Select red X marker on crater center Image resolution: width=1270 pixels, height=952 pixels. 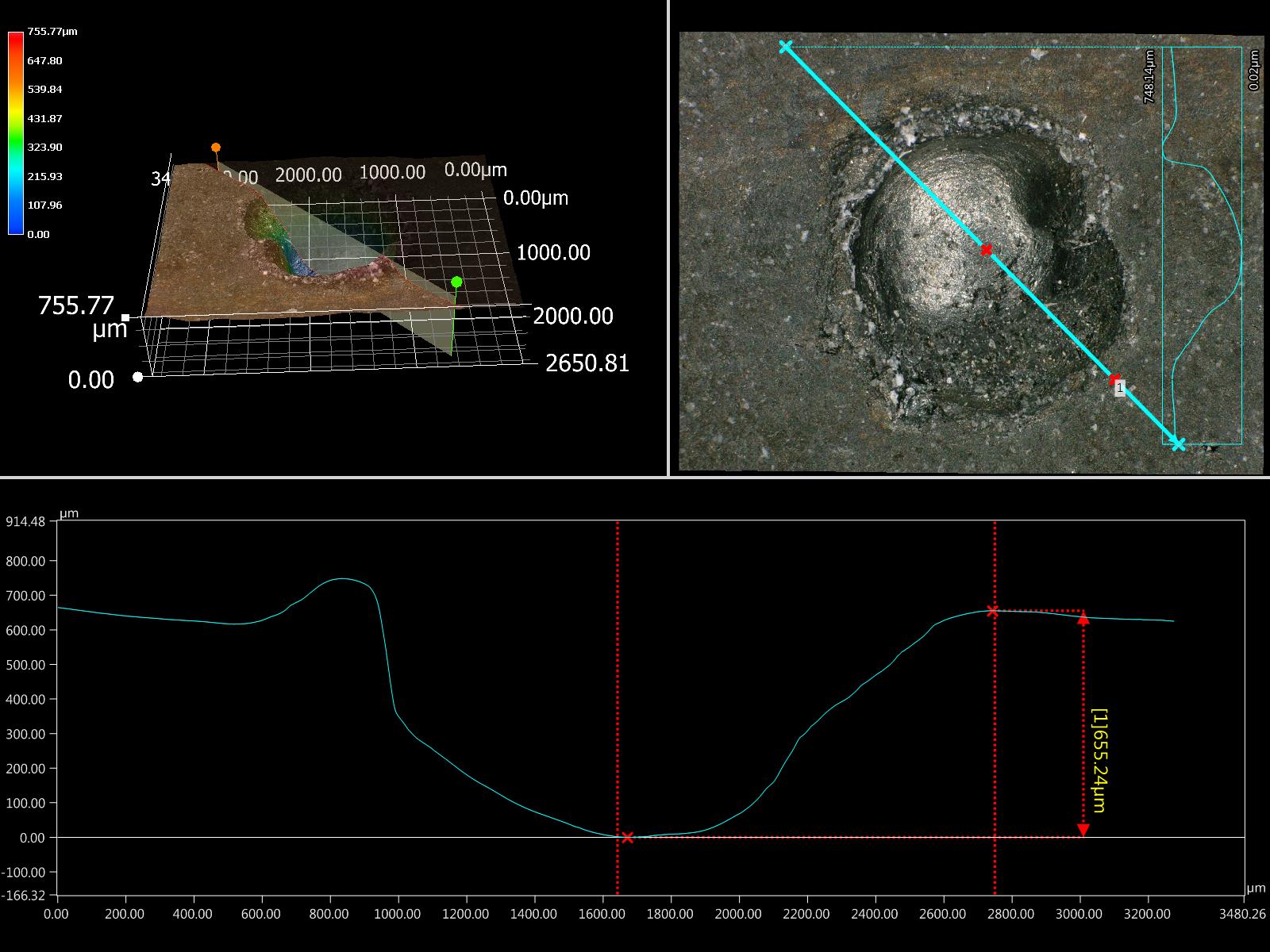tap(986, 250)
